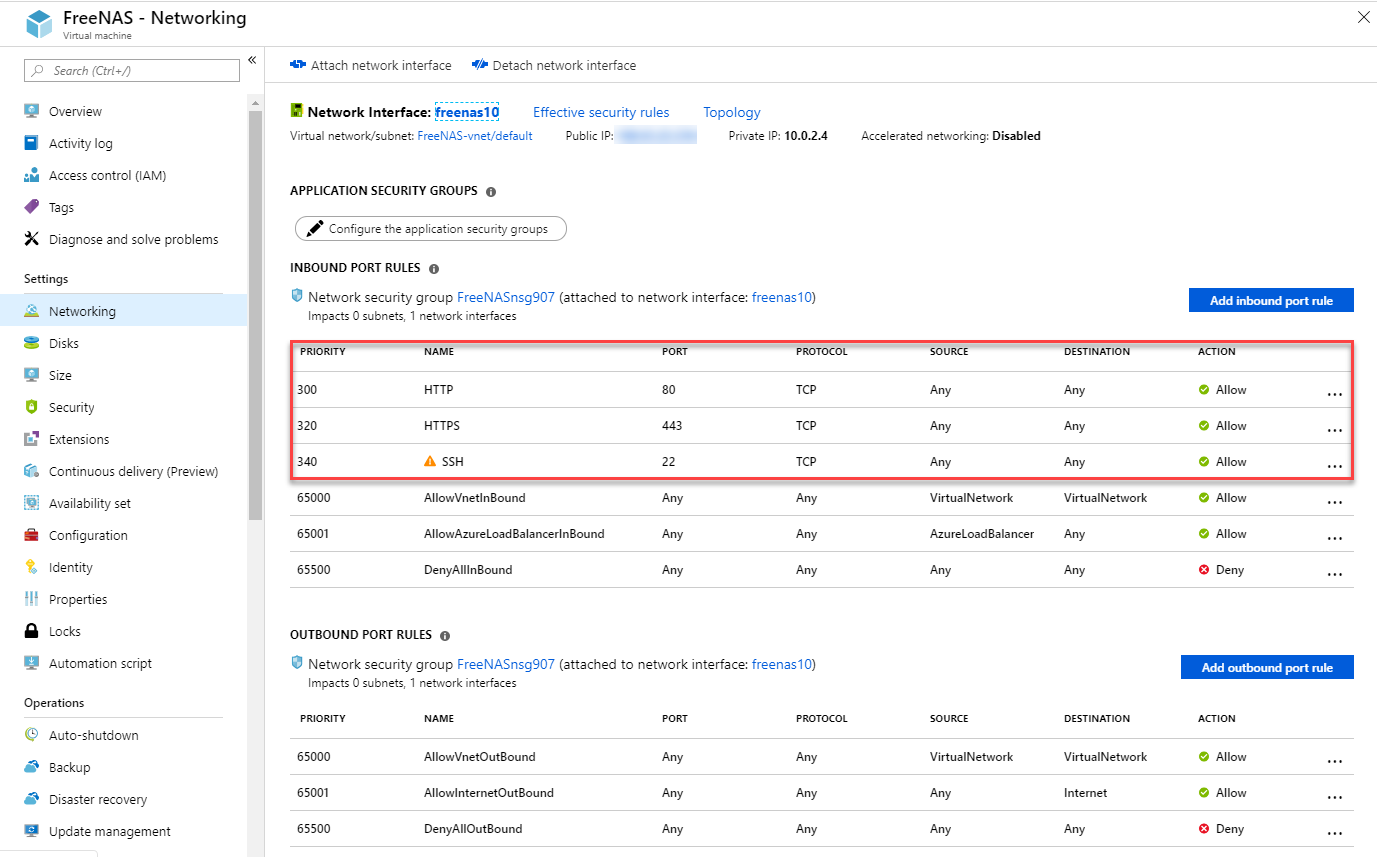Click the Attach network interface icon

(299, 64)
